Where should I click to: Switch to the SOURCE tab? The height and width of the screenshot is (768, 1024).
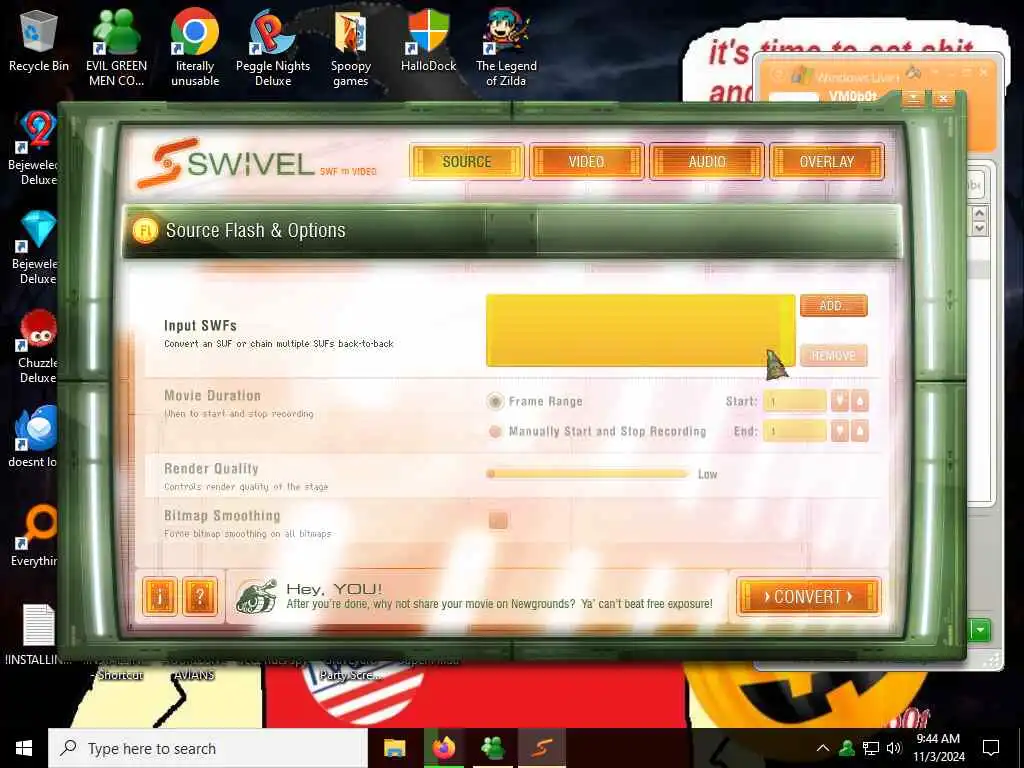click(x=467, y=161)
